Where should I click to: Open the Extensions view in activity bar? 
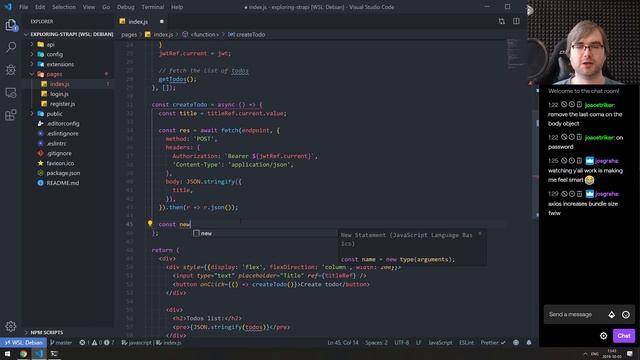pyautogui.click(x=11, y=115)
